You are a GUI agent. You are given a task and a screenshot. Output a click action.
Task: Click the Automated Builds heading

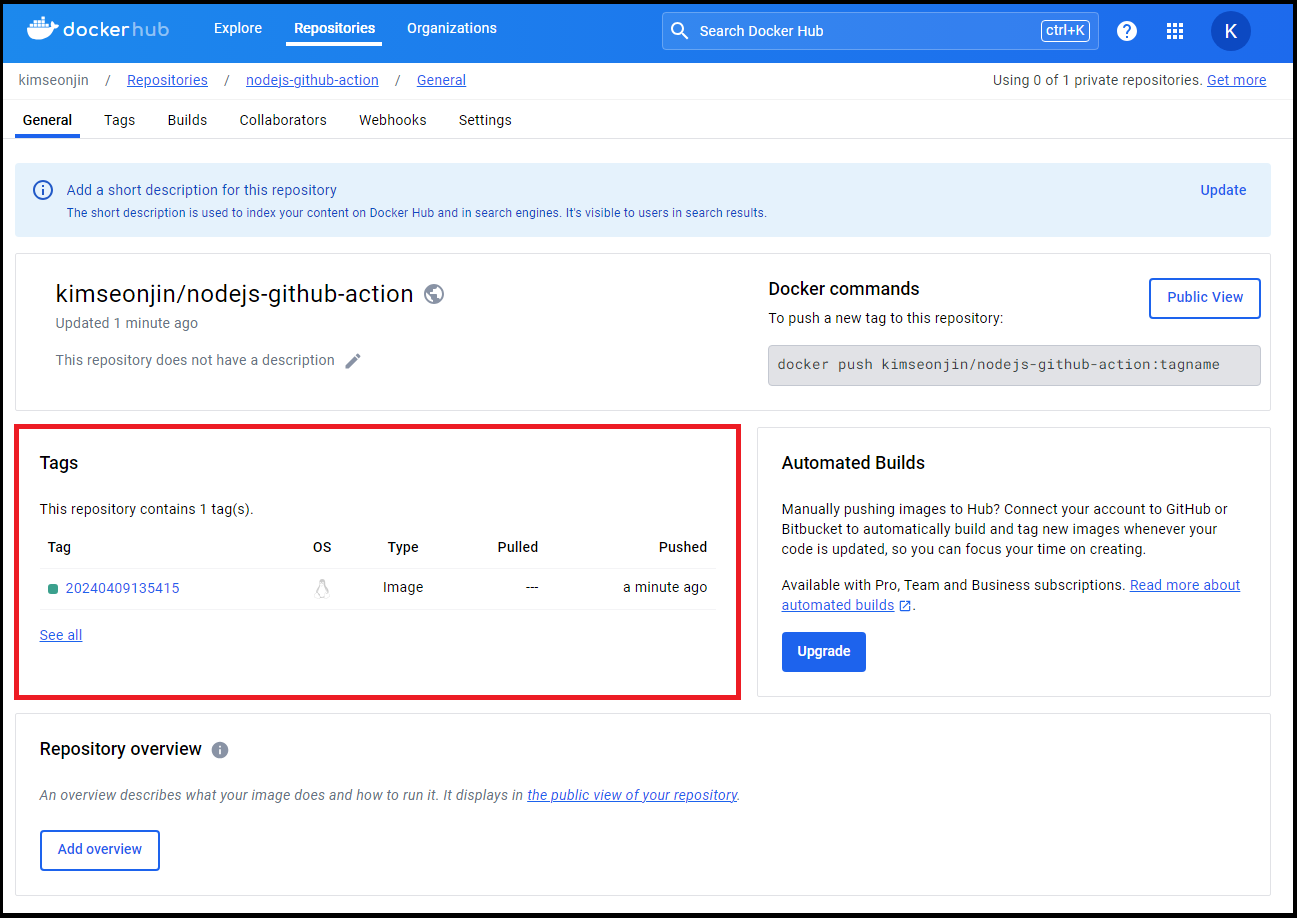(853, 463)
